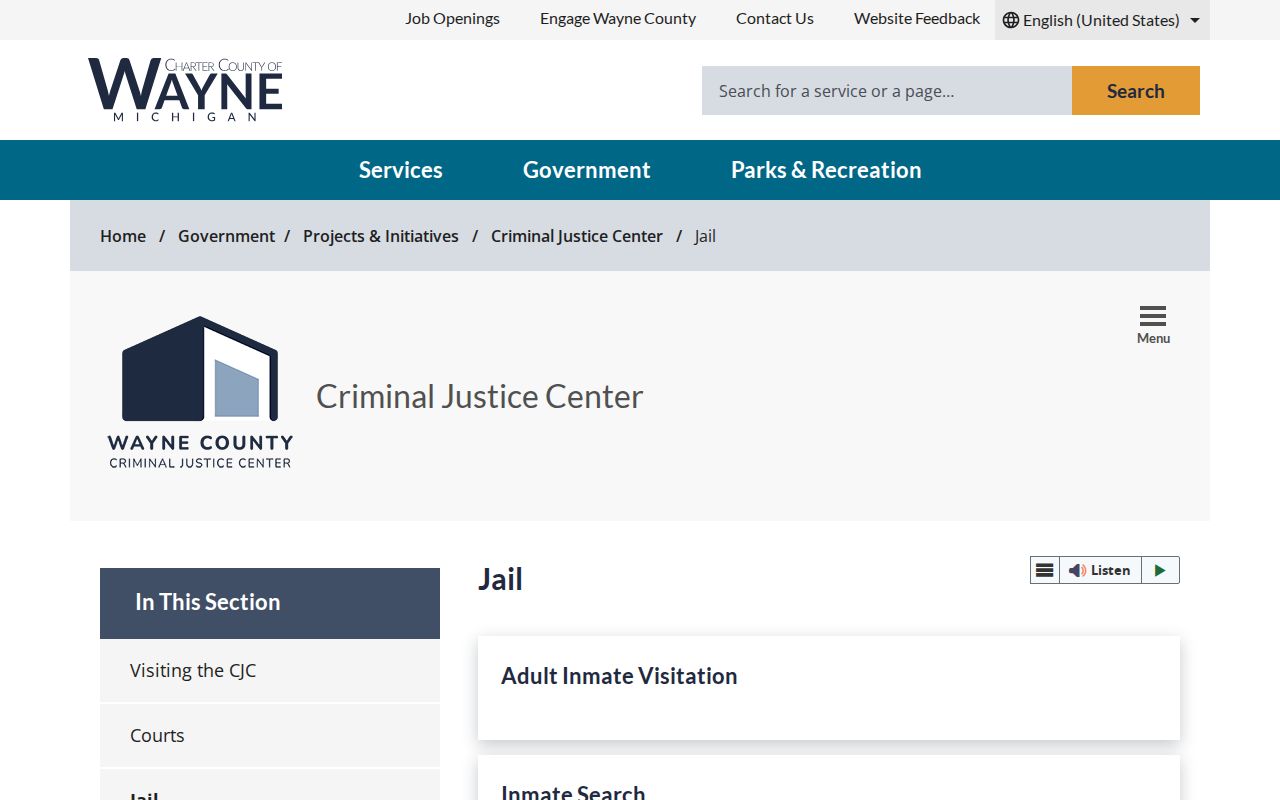Expand the Adult Inmate Visitation card

click(x=829, y=688)
